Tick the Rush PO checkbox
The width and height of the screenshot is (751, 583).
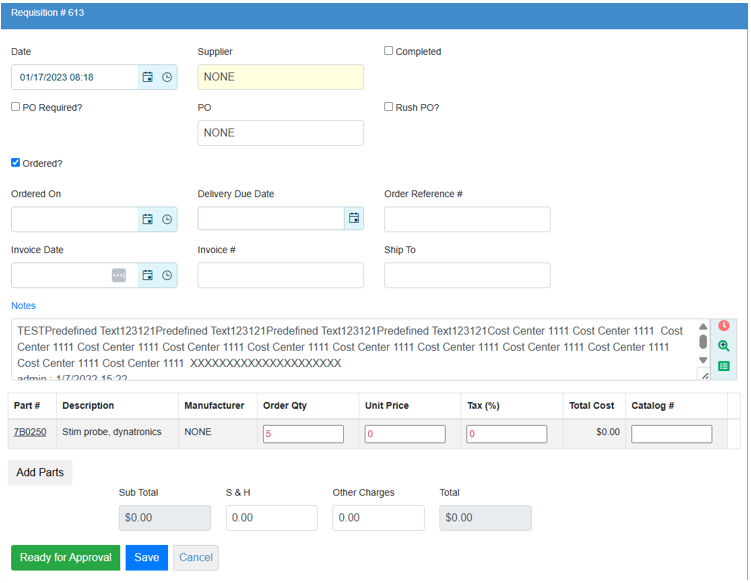(389, 107)
